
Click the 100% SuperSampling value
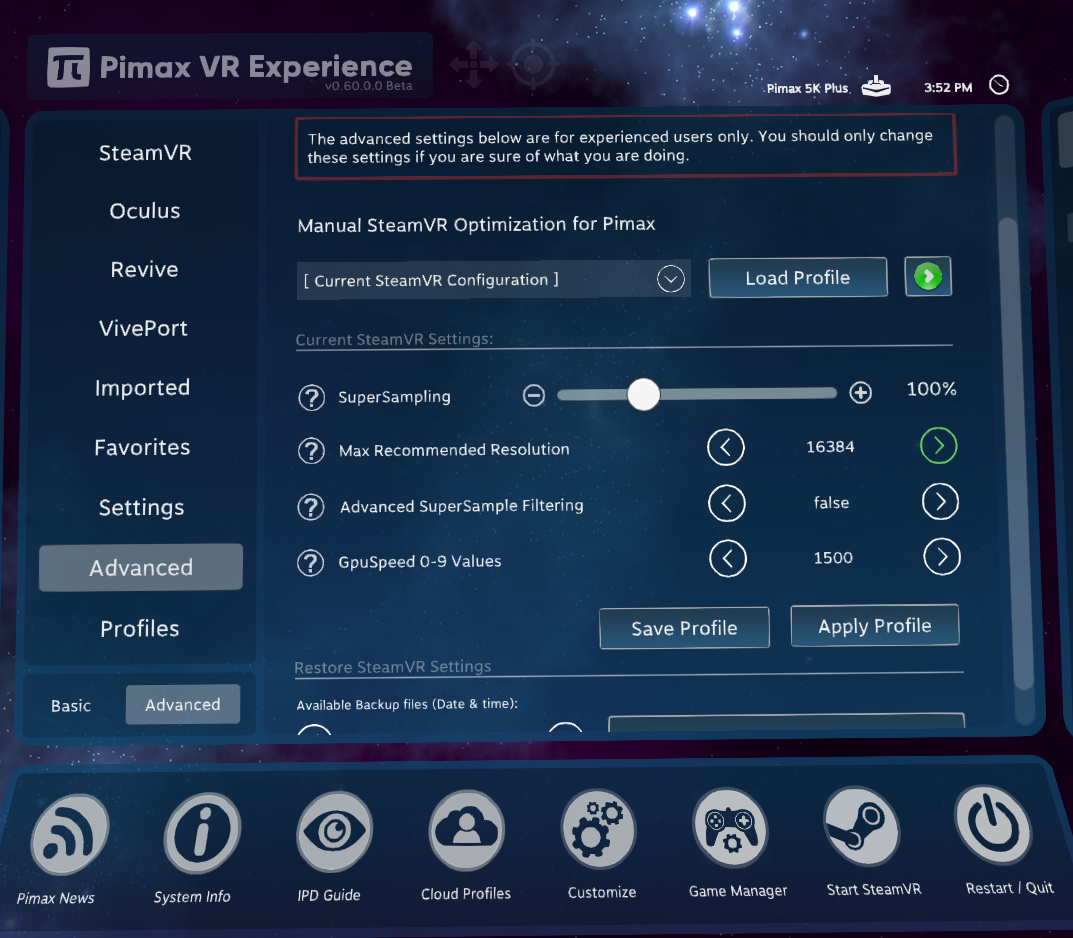[931, 389]
